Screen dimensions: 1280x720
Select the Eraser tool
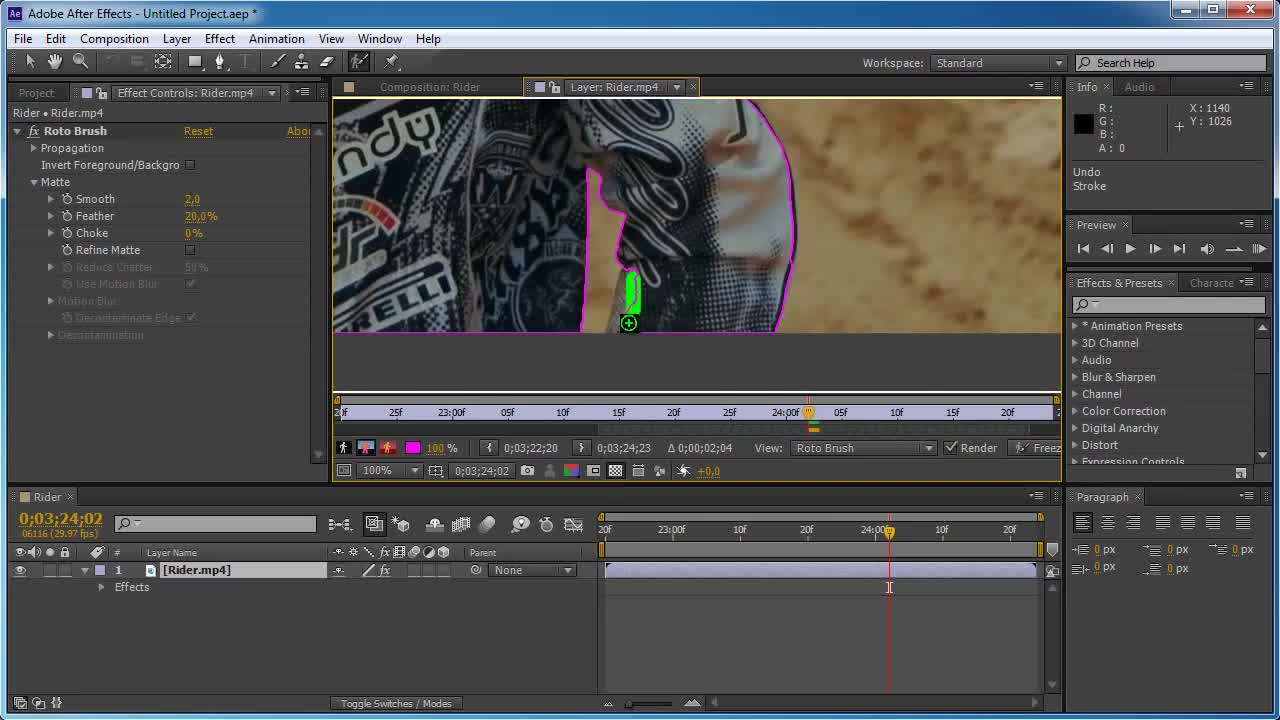[326, 62]
